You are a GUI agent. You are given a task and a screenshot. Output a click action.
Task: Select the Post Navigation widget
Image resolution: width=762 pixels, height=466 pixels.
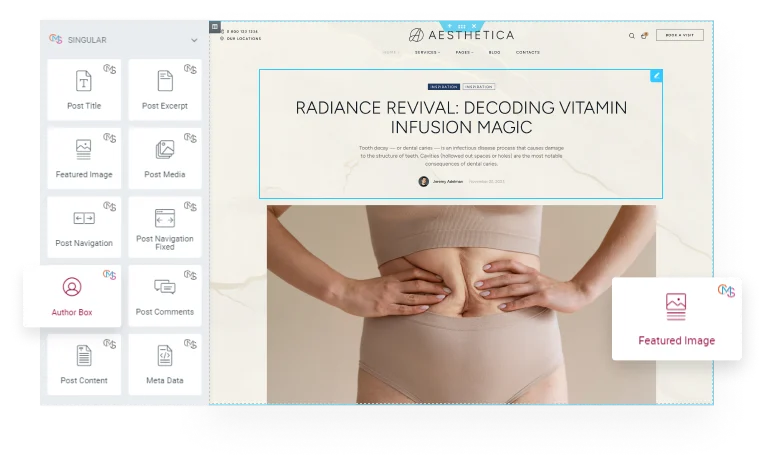tap(84, 227)
